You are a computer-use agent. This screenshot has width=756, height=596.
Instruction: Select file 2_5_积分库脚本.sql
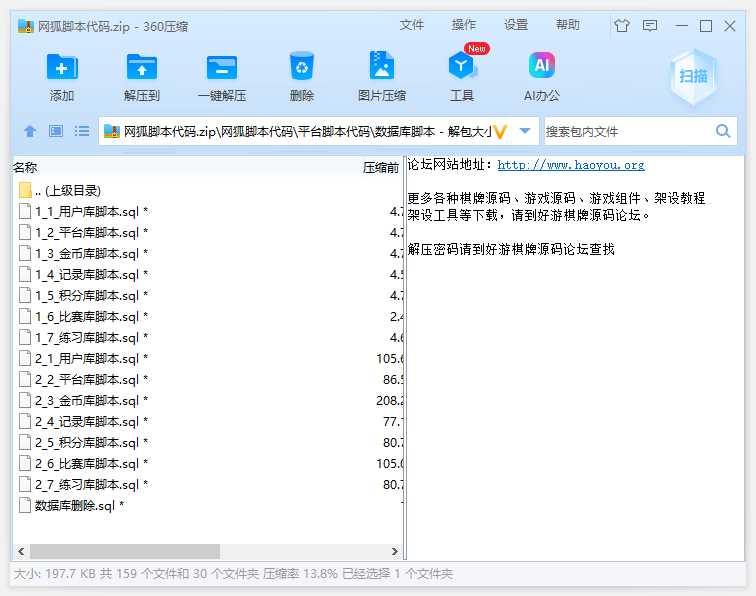pyautogui.click(x=208, y=442)
